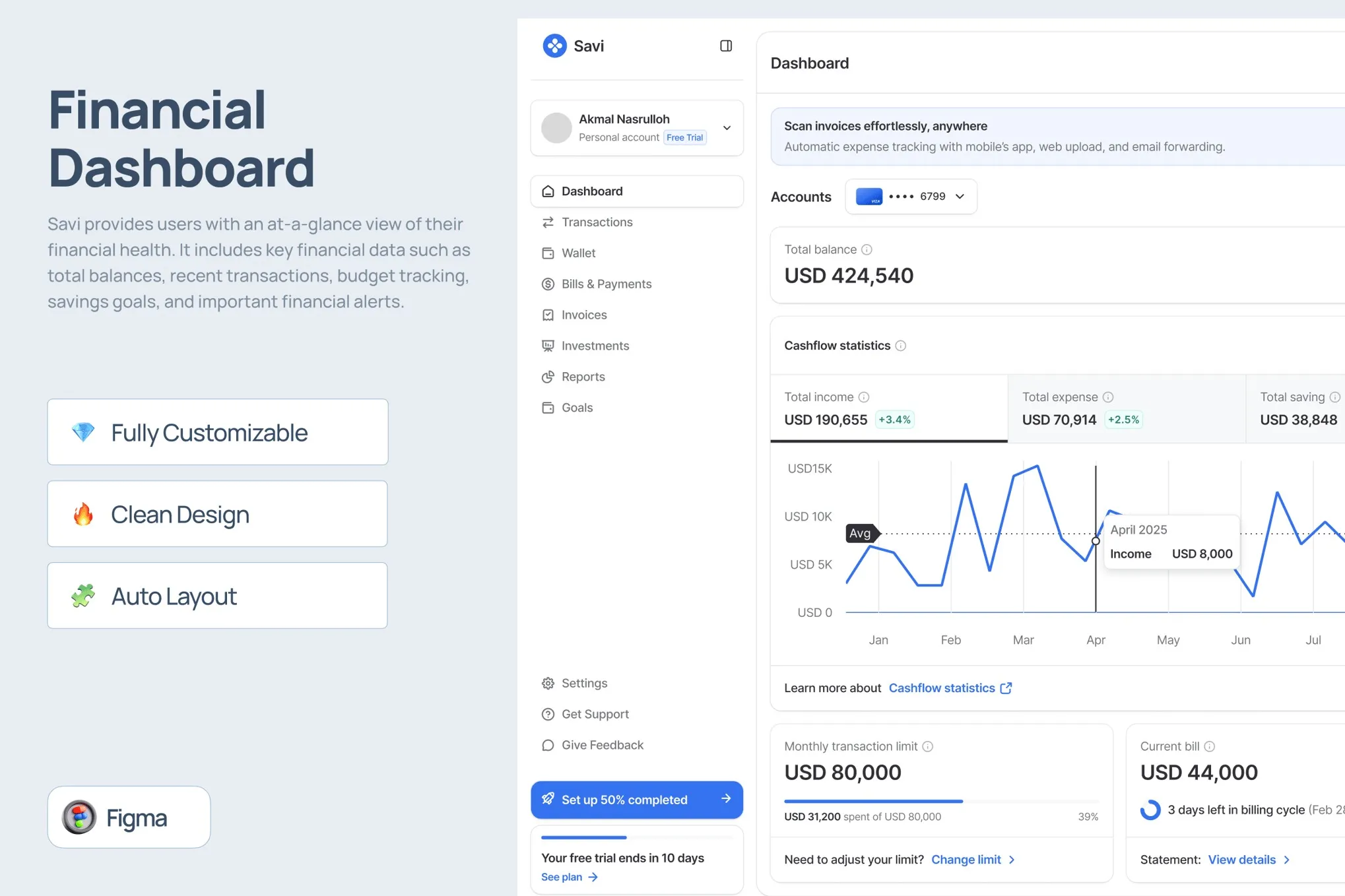
Task: Click the Scan invoices effortlessly banner
Action: pos(1057,137)
